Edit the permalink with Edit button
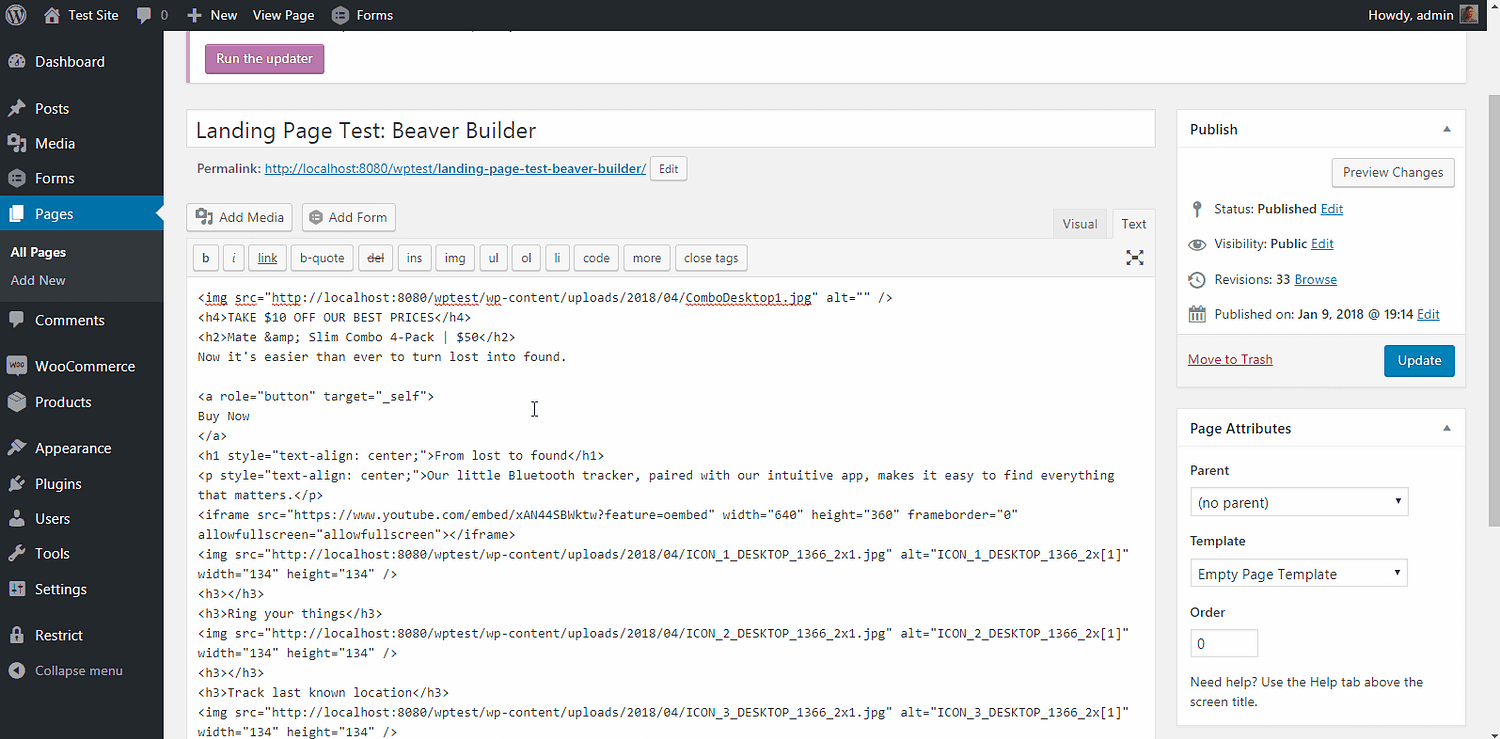The image size is (1500, 739). pyautogui.click(x=669, y=169)
